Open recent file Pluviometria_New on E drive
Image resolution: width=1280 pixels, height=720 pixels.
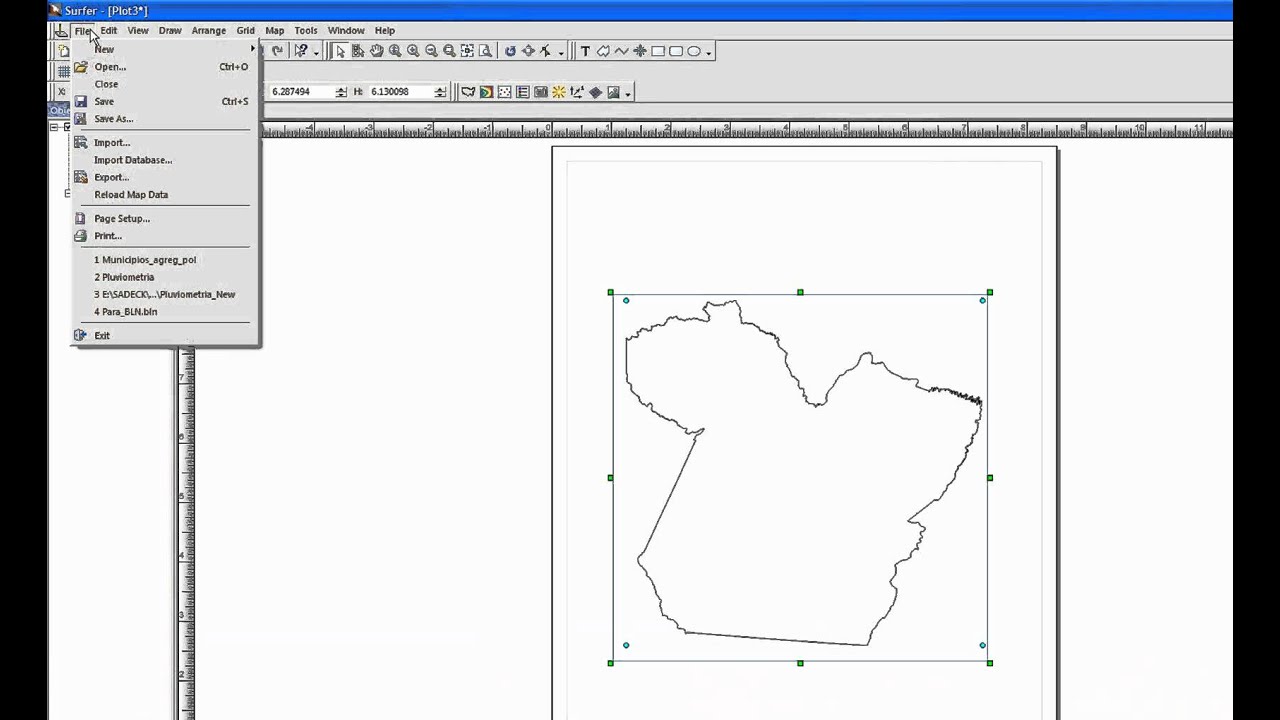pos(165,294)
